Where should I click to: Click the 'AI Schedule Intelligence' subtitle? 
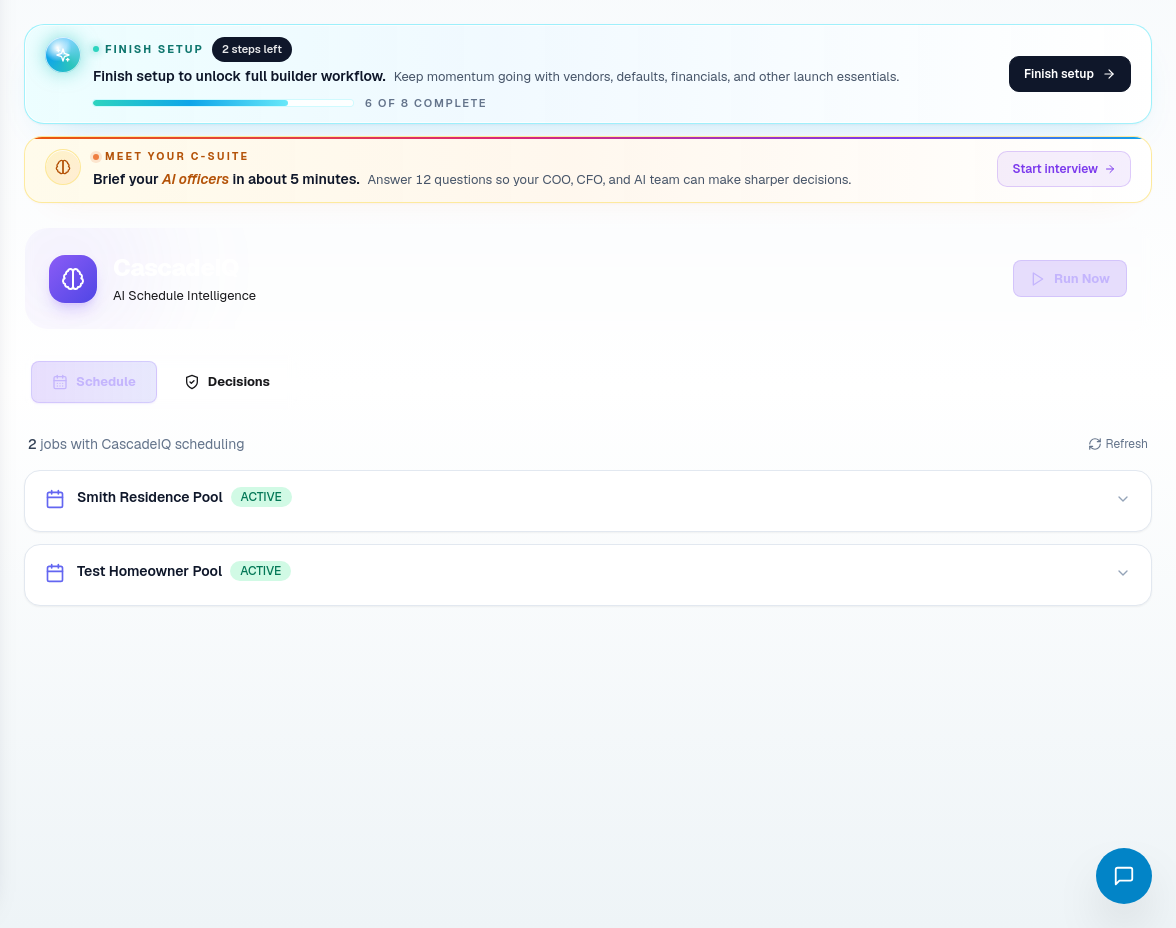[x=184, y=296]
